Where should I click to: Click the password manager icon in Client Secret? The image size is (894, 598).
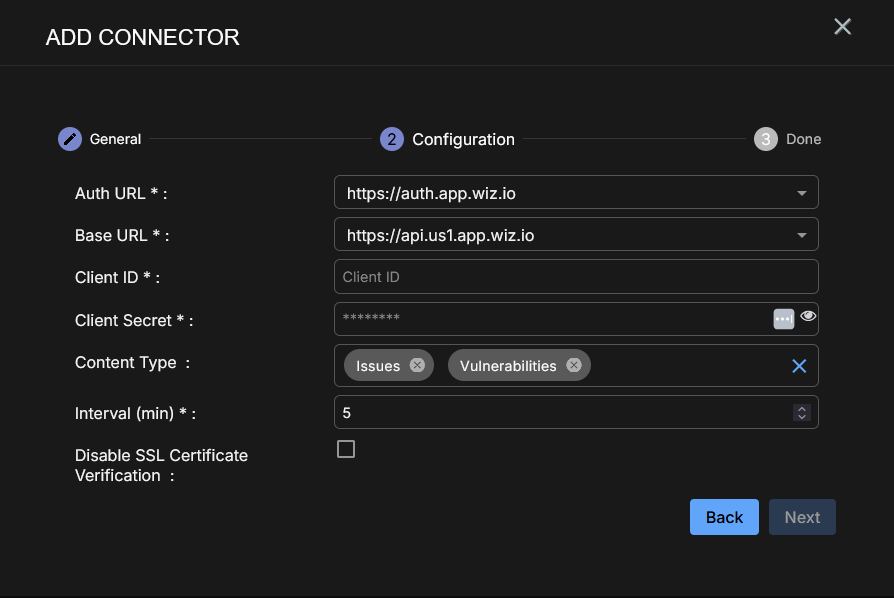pos(783,318)
